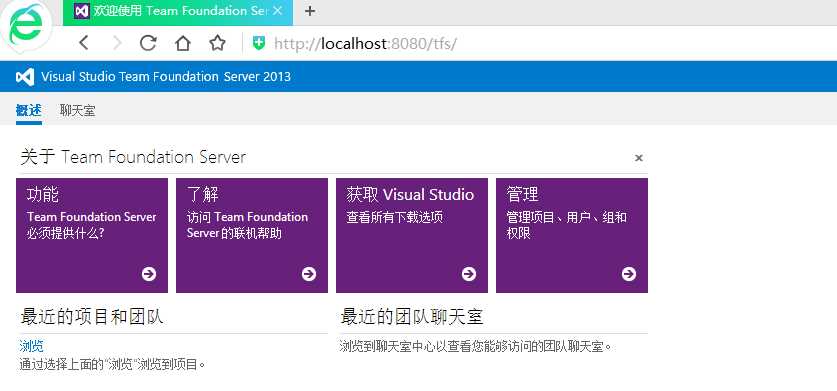Click the 最近的团队聊天室 heading
Screen dimensions: 837x391
tap(412, 317)
